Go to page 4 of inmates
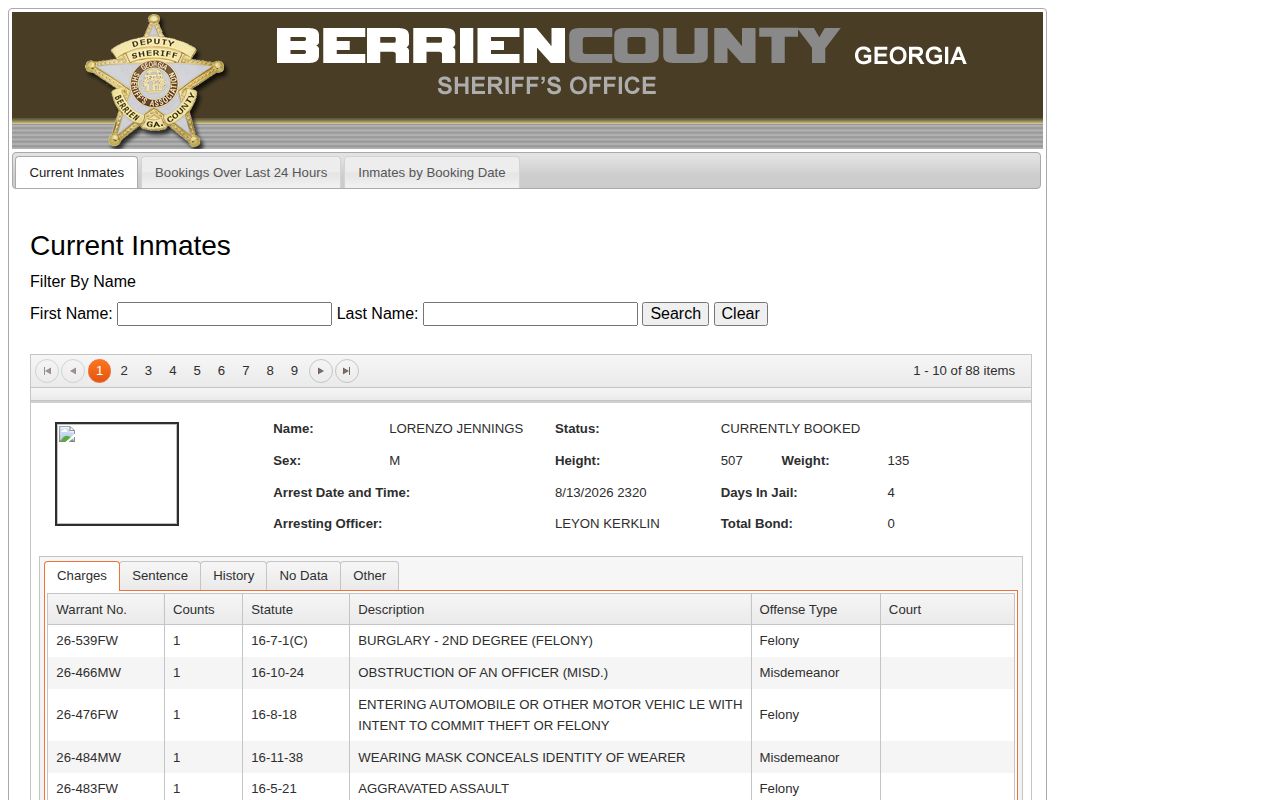1280x800 pixels. click(x=173, y=371)
